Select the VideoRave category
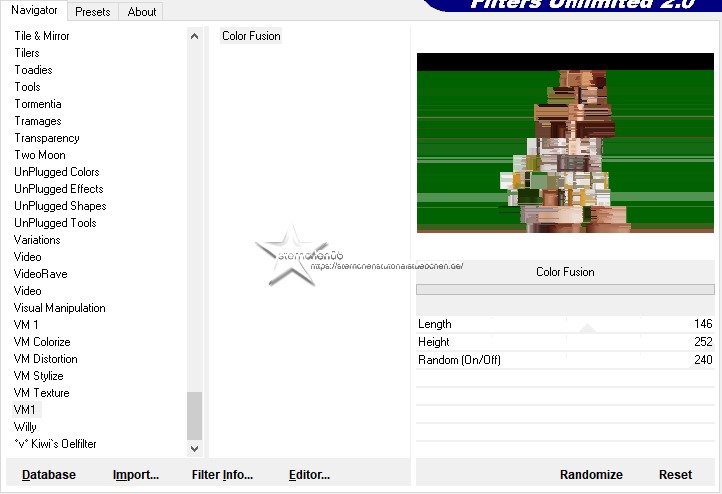The height and width of the screenshot is (494, 722). pyautogui.click(x=41, y=274)
